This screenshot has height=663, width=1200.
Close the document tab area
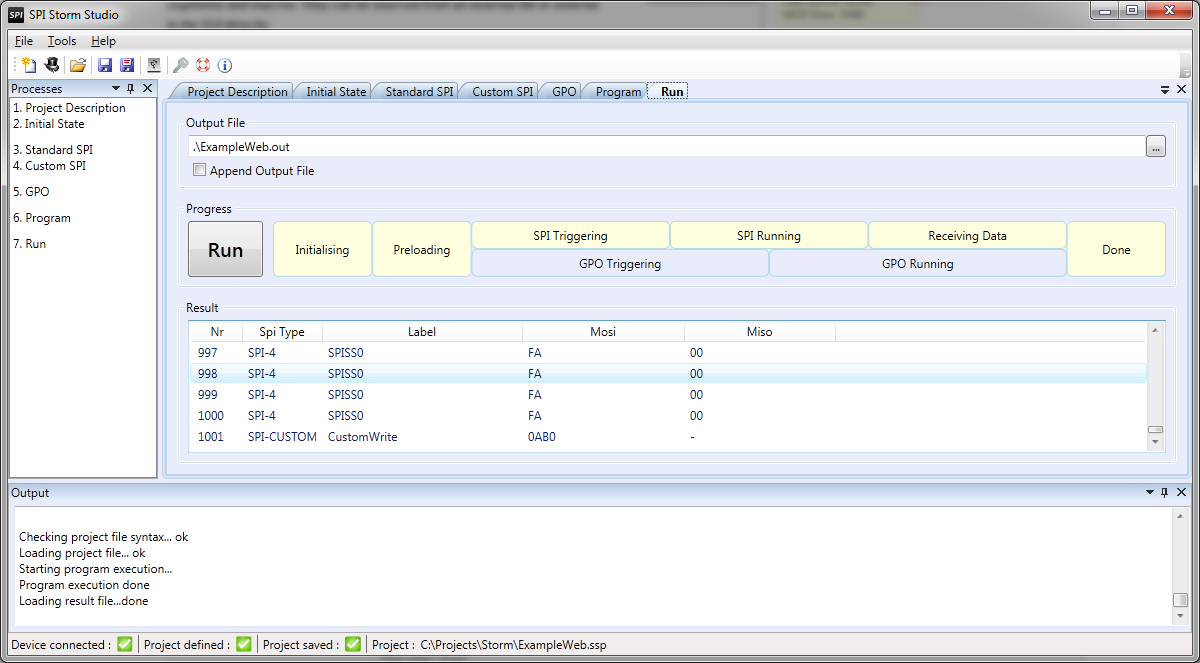tap(1181, 89)
